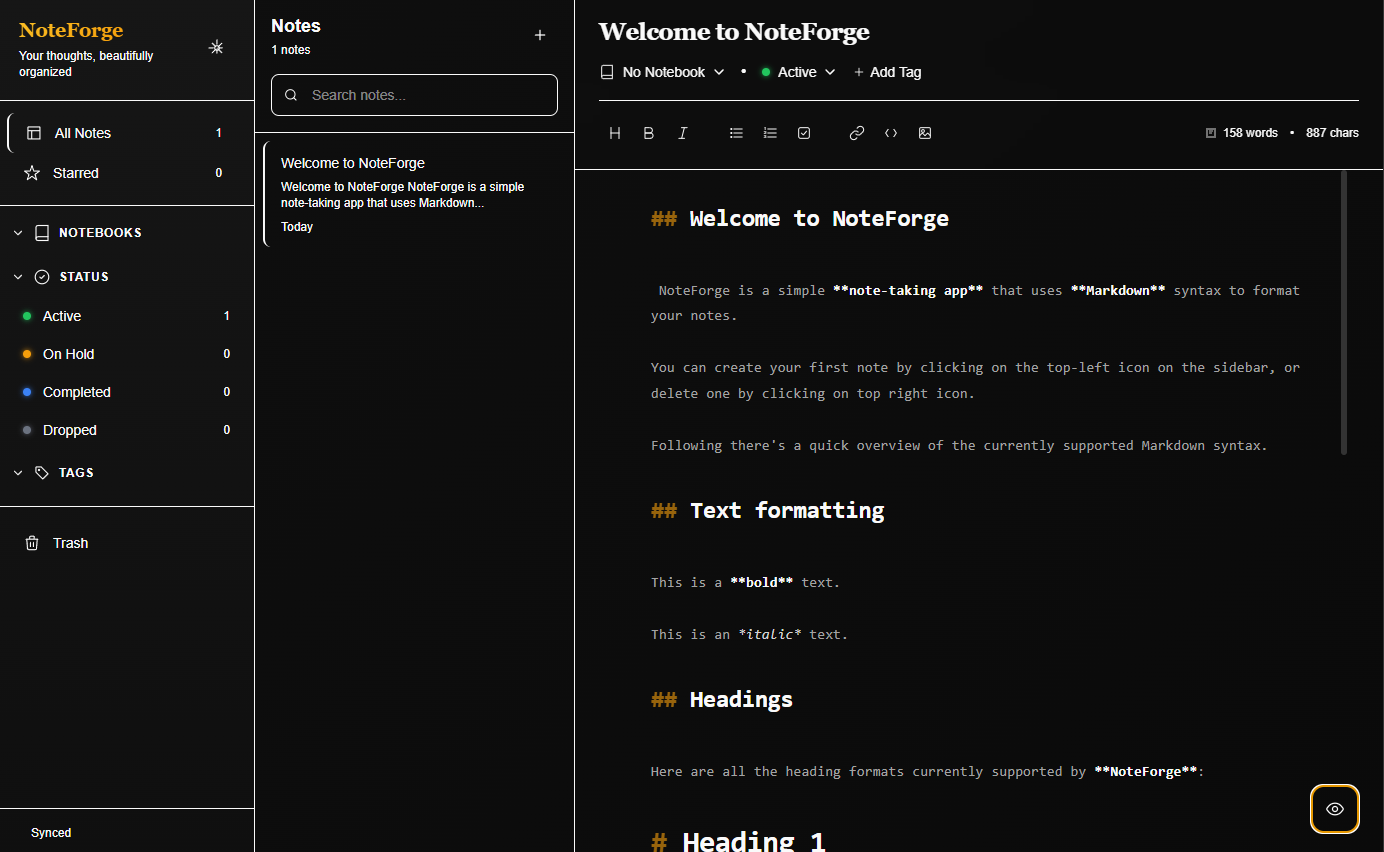Toggle preview mode with eye button
The width and height of the screenshot is (1384, 852).
(1334, 809)
